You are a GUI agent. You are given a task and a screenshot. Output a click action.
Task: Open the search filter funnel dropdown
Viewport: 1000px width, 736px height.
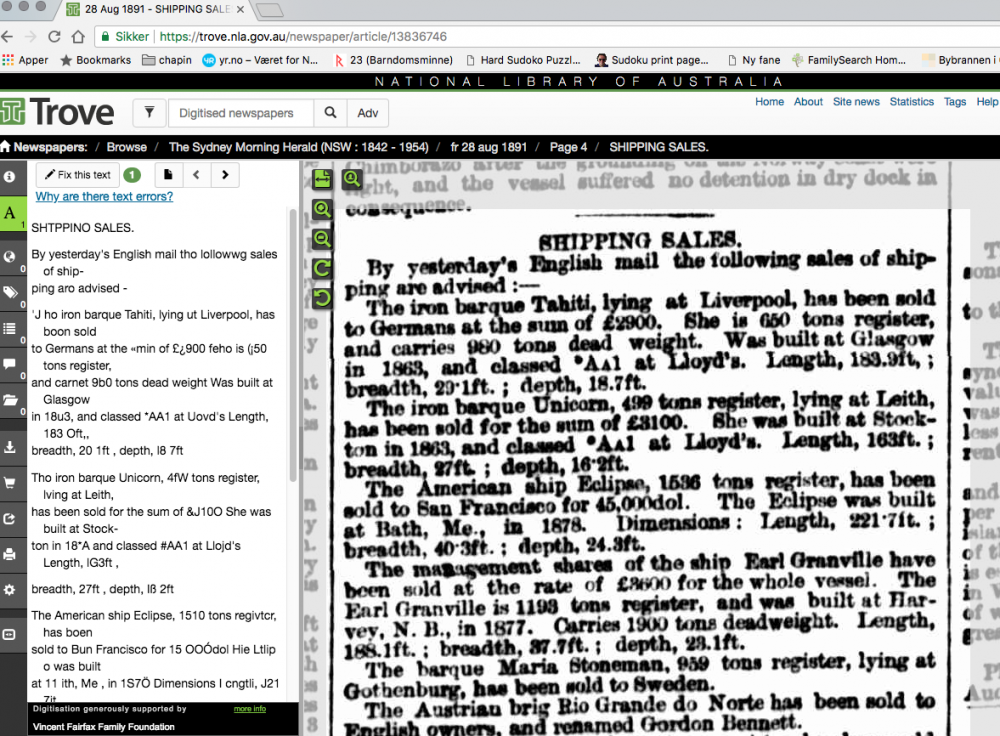point(149,113)
